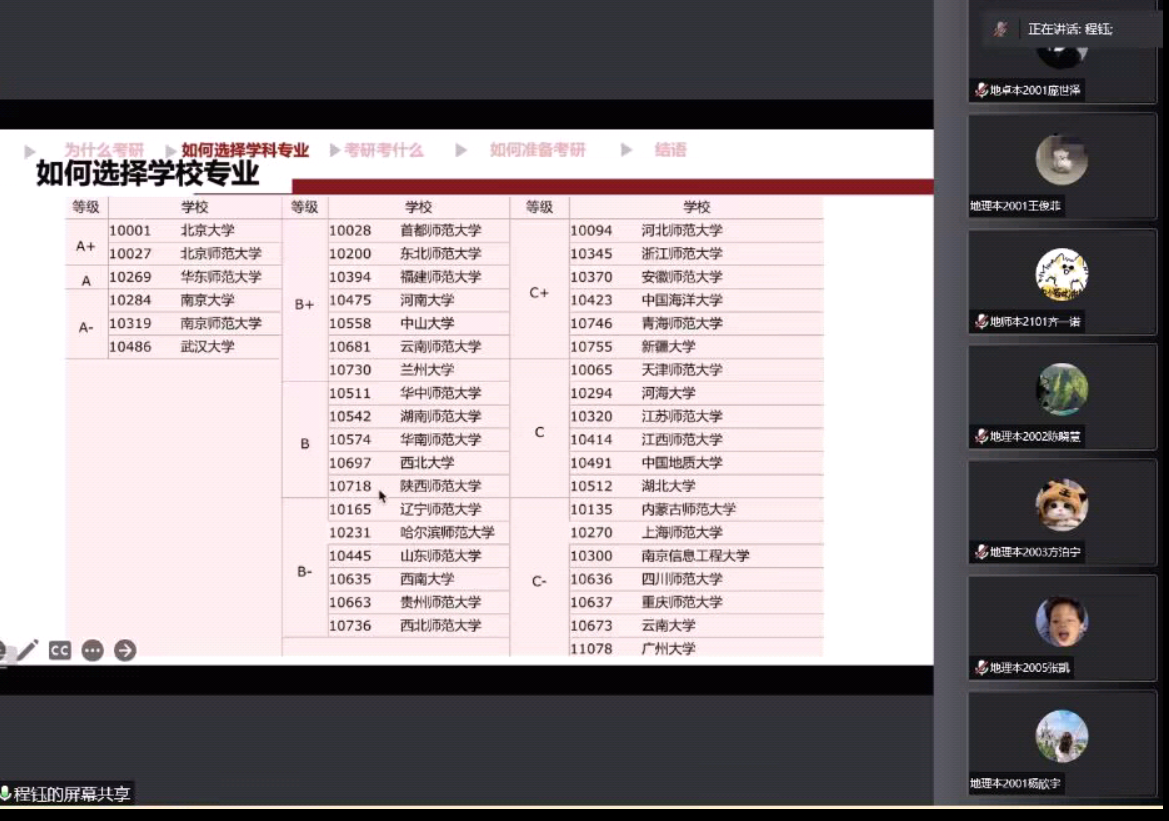The width and height of the screenshot is (1169, 821).
Task: Click the muted mic icon beside 方泊宁
Action: tap(981, 552)
